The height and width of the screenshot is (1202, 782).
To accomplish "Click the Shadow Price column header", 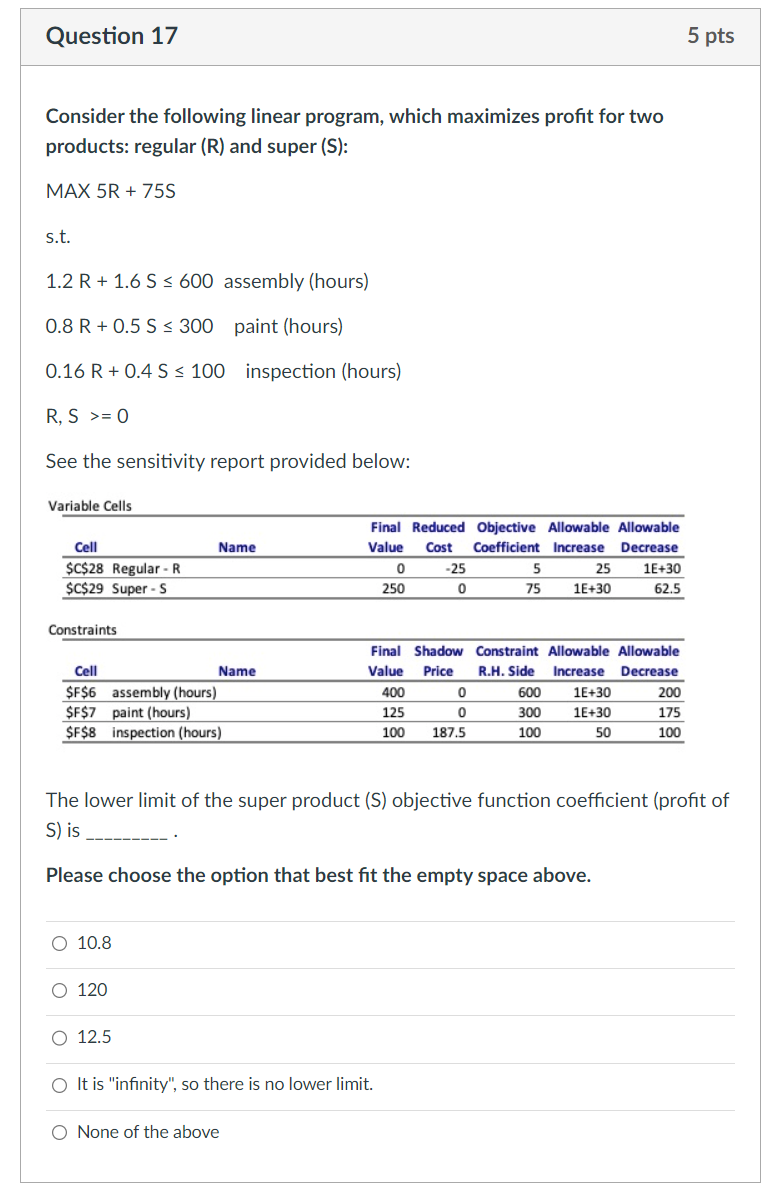I will click(x=437, y=661).
